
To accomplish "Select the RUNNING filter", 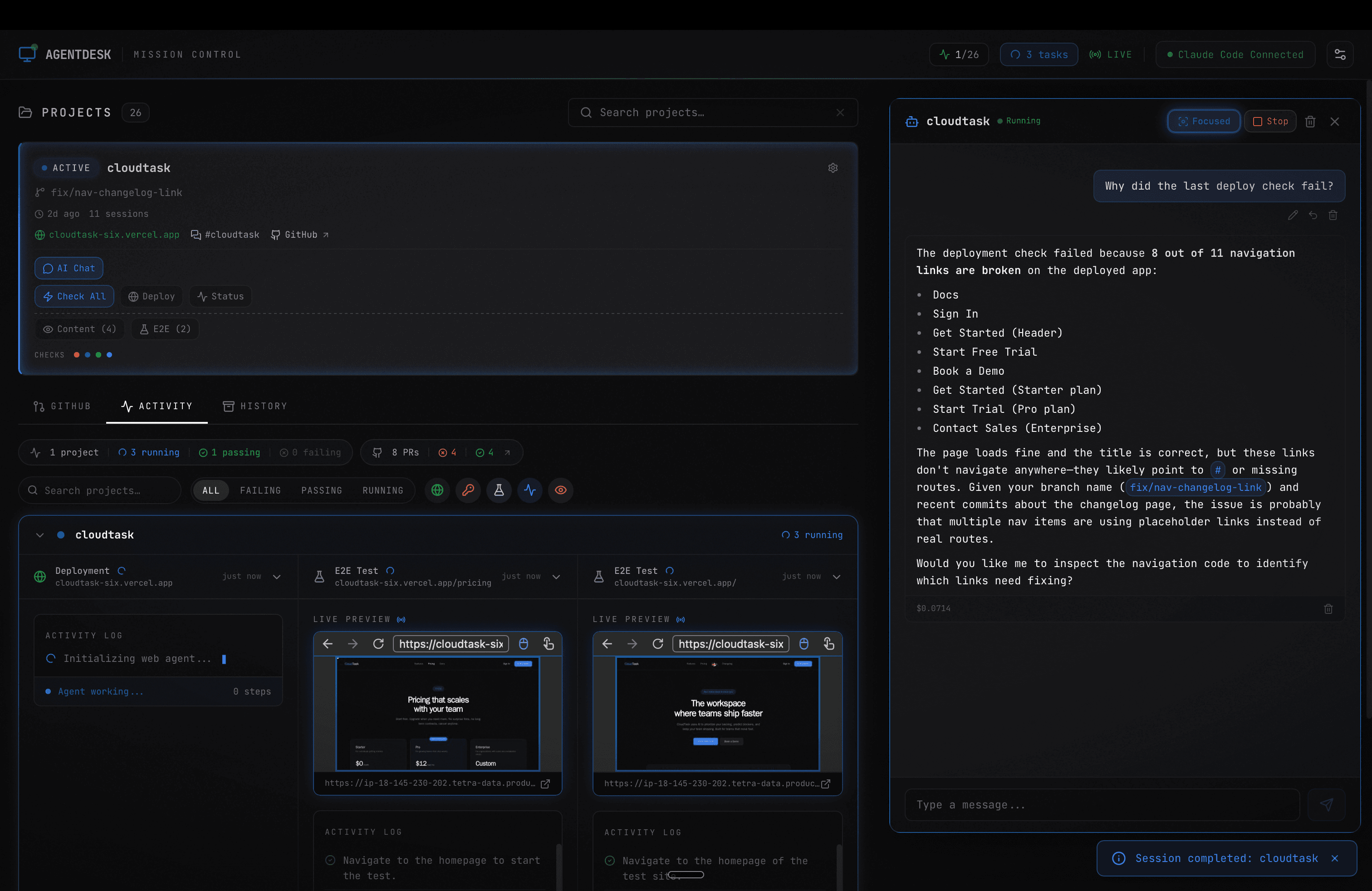I will click(383, 490).
